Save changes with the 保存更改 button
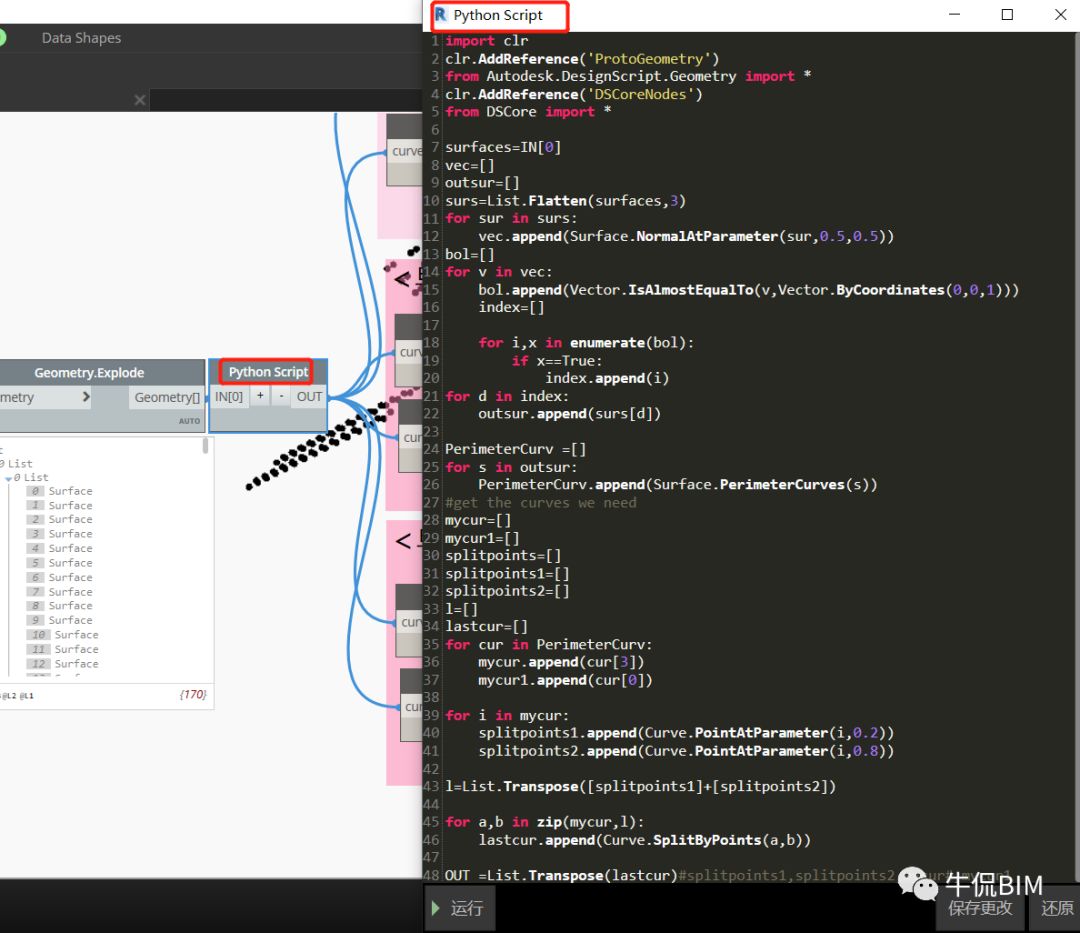The height and width of the screenshot is (933, 1080). click(x=980, y=908)
